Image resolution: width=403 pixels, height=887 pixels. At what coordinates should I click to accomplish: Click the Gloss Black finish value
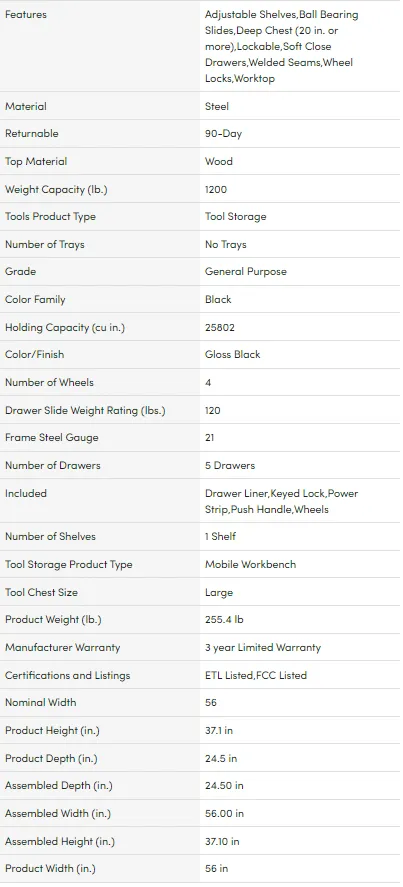pyautogui.click(x=233, y=355)
